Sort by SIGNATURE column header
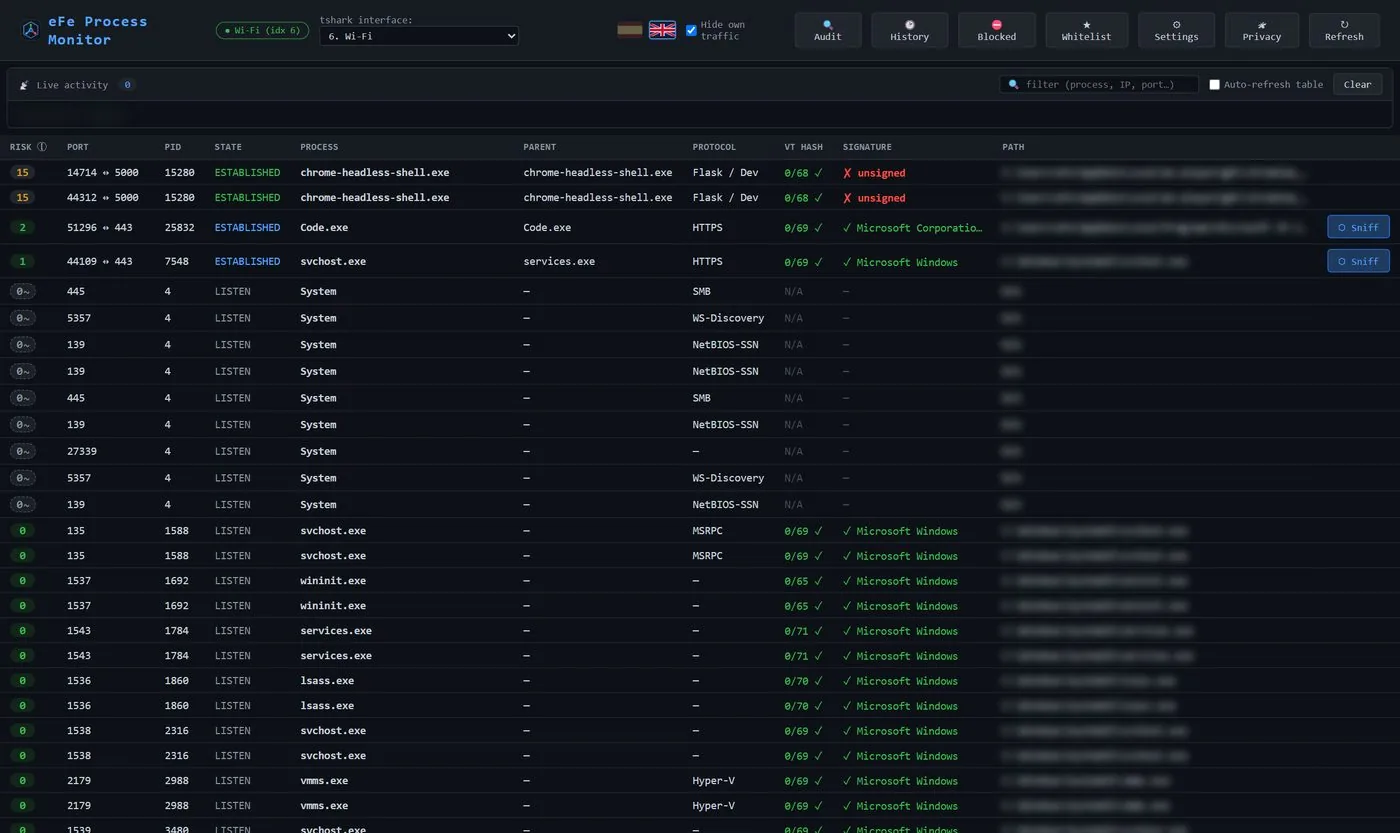 pyautogui.click(x=867, y=147)
